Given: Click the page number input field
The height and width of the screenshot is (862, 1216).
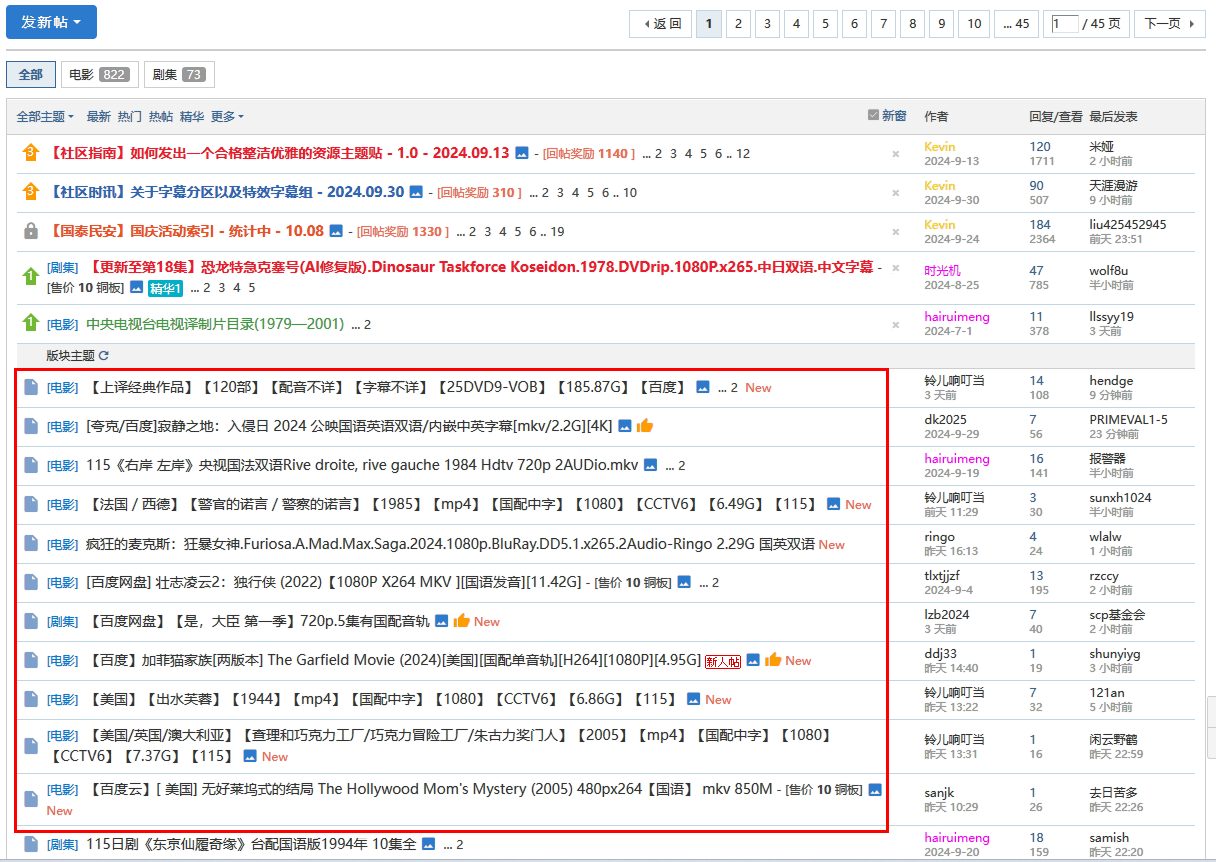Looking at the screenshot, I should (x=1064, y=24).
